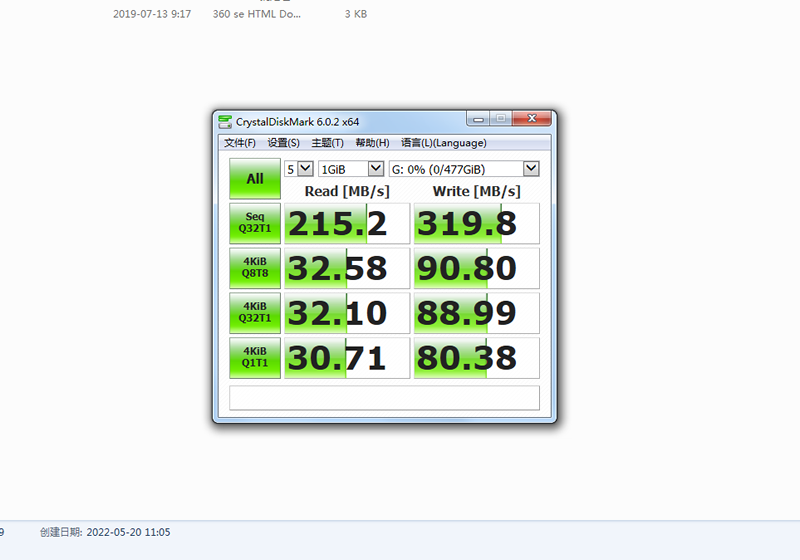Click the 4KiB Q8T8 write result 90.80
Screen dimensions: 800x560
click(x=477, y=268)
